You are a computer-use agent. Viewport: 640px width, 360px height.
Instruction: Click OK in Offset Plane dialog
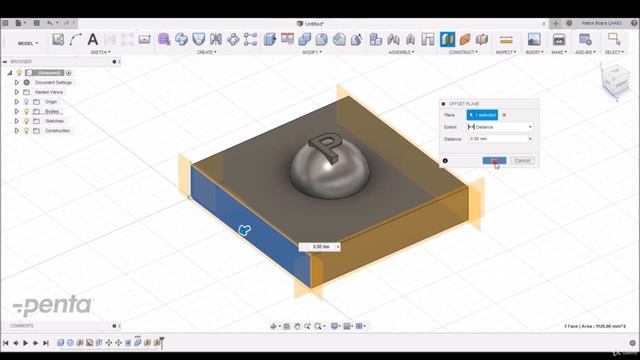click(494, 160)
